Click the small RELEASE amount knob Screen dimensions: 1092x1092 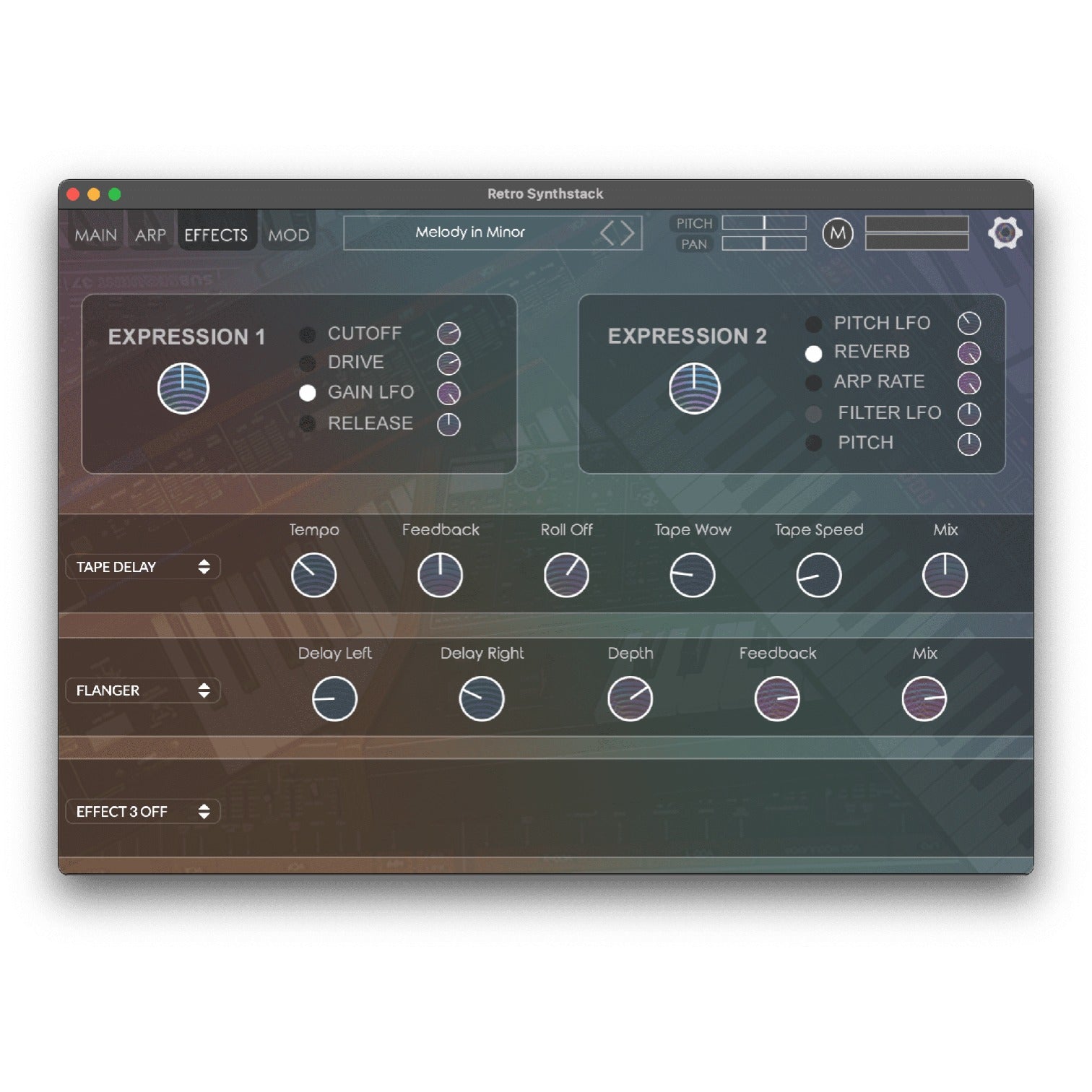(448, 424)
